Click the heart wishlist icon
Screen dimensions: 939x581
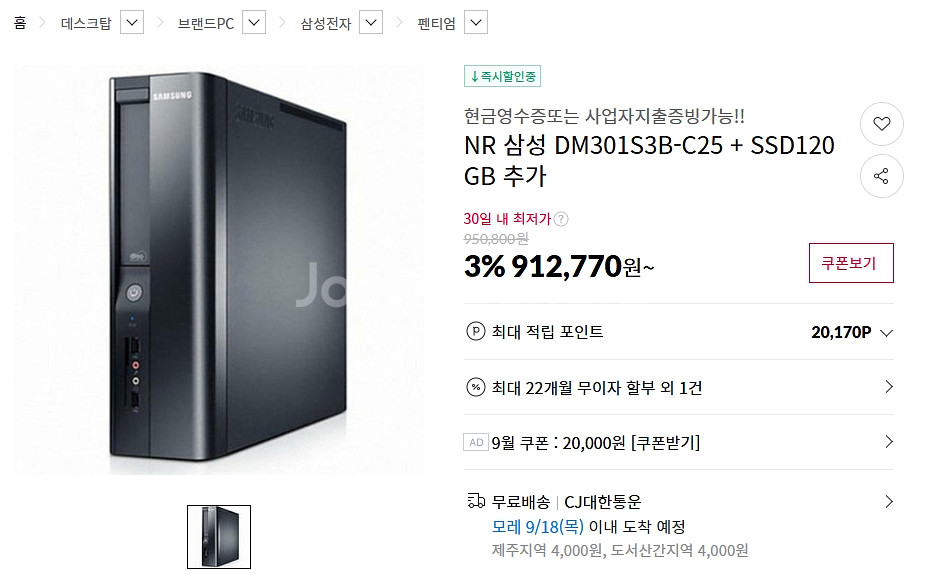[x=881, y=124]
